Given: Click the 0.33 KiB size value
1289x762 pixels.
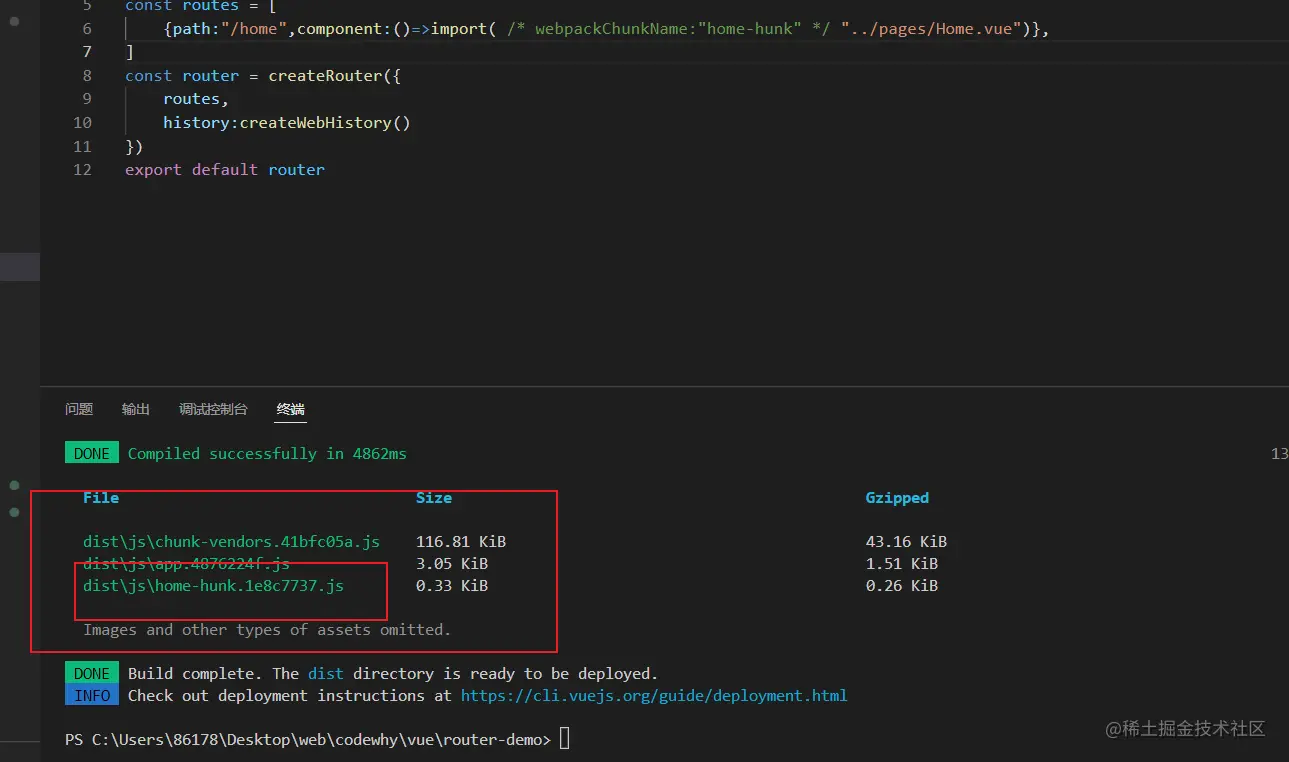Looking at the screenshot, I should pyautogui.click(x=452, y=585).
